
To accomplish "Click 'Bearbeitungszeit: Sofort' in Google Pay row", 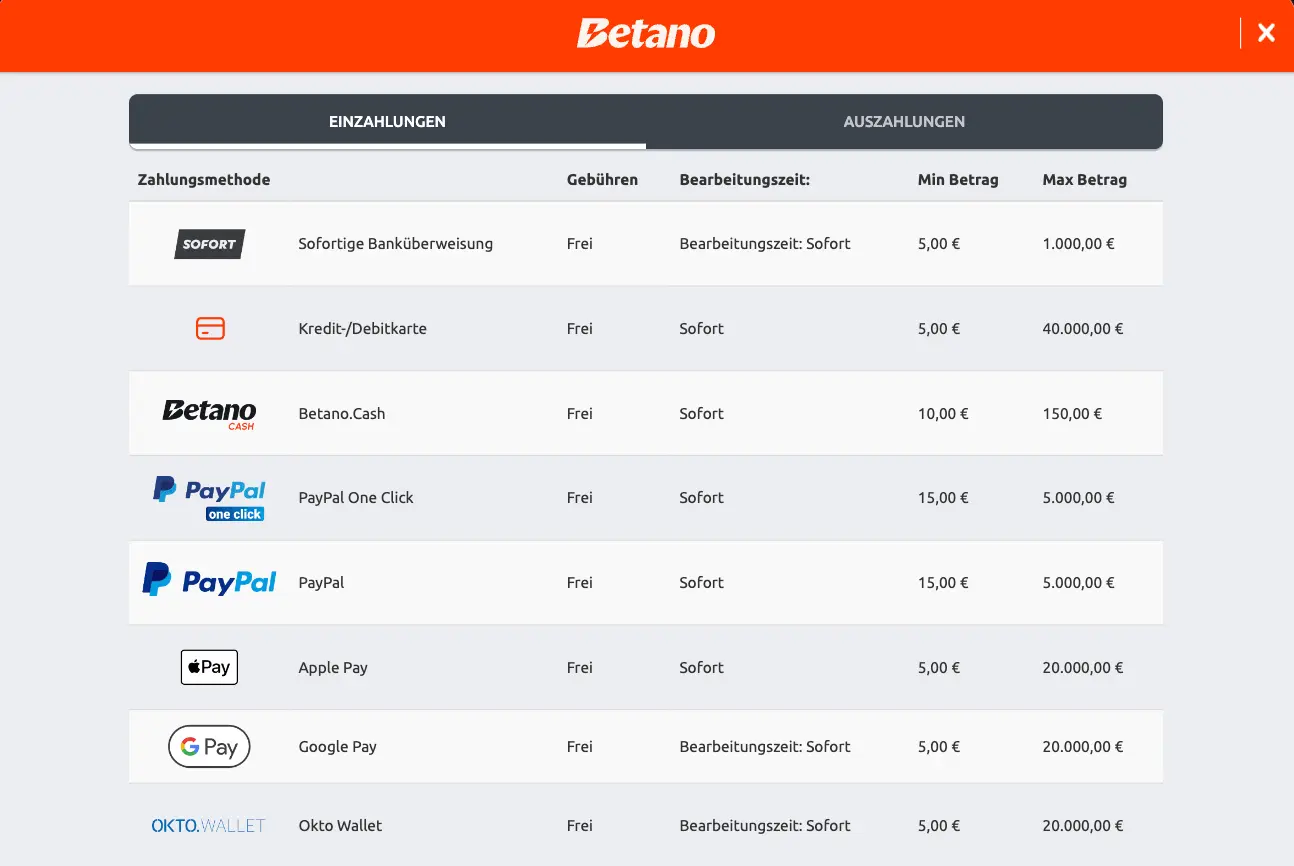I will [x=765, y=746].
